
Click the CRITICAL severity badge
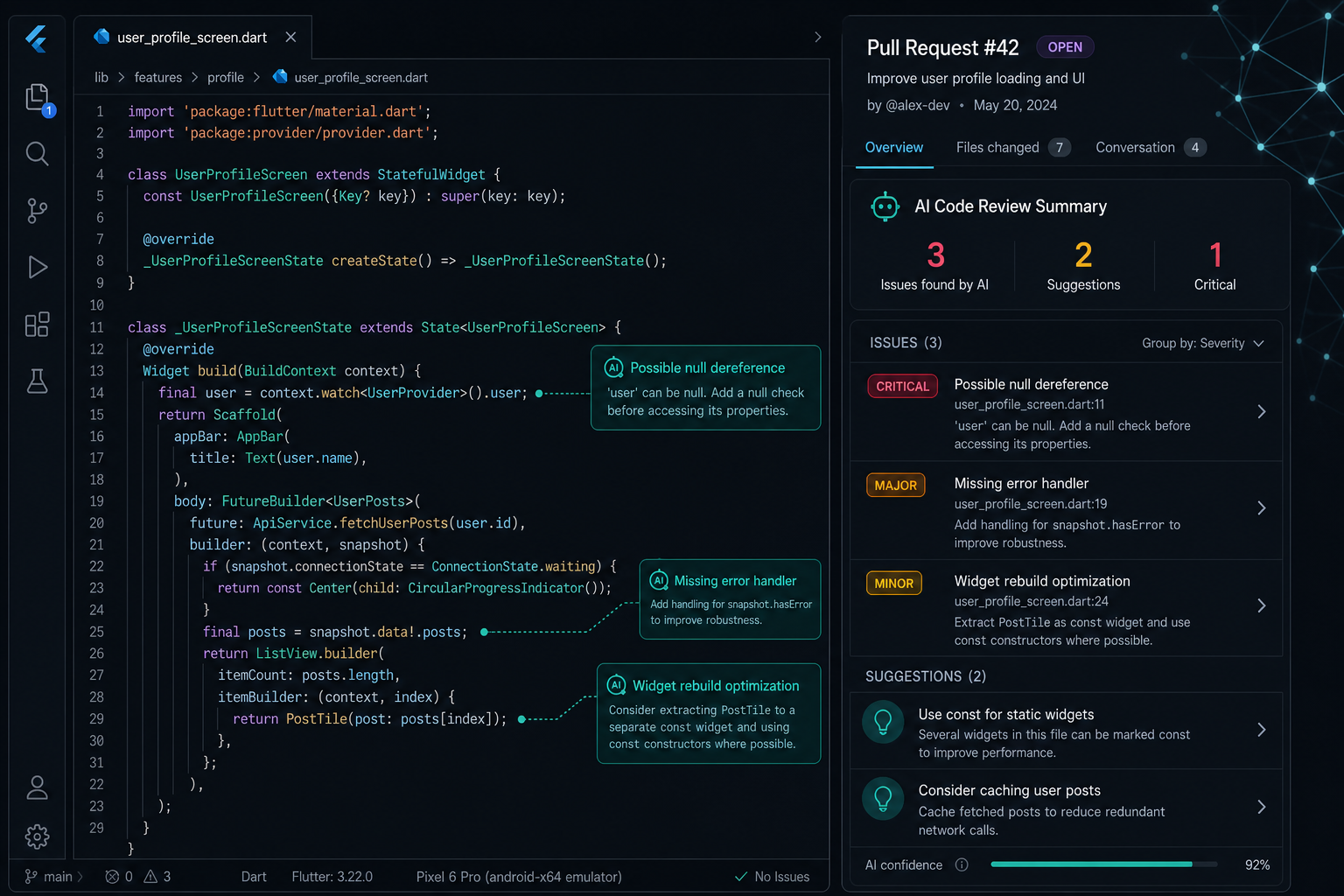coord(903,386)
